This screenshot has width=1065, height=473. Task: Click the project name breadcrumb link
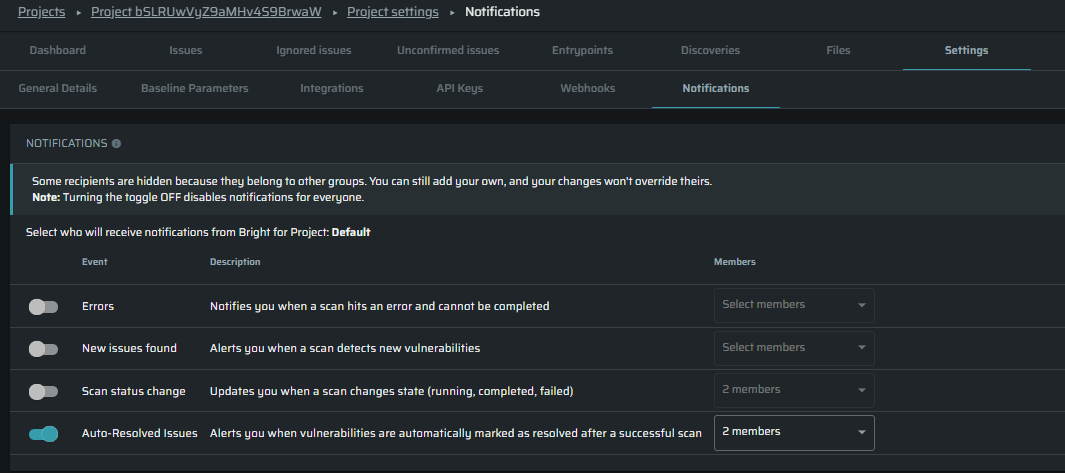coord(207,12)
